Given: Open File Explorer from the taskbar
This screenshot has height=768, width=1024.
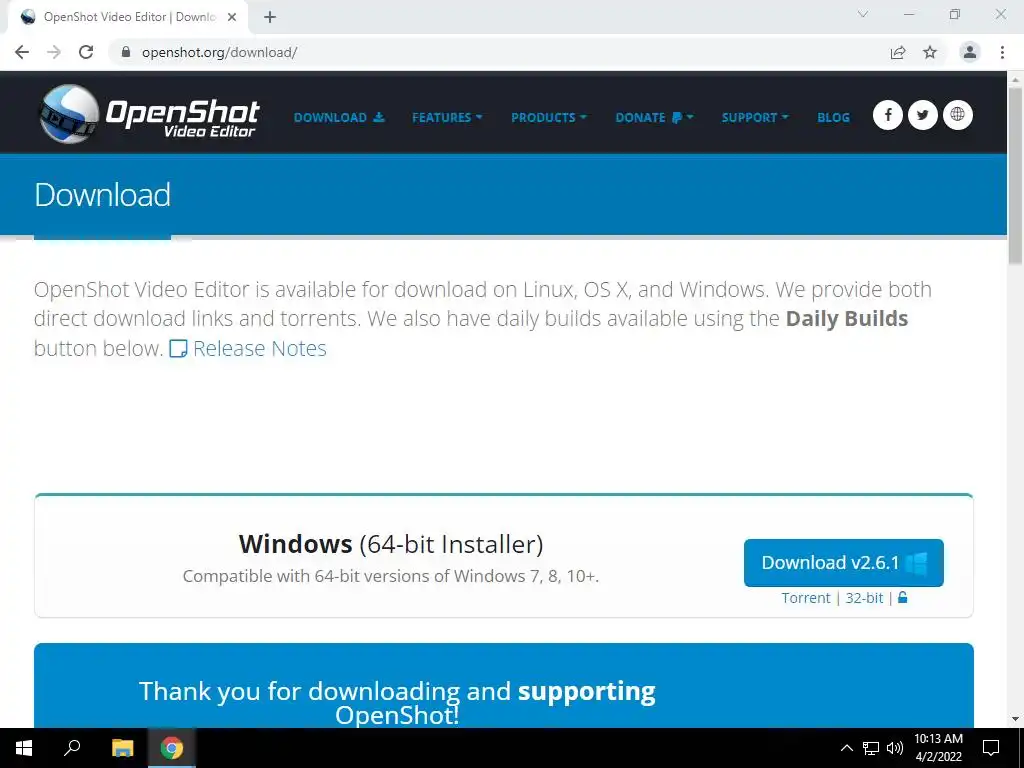Looking at the screenshot, I should [x=122, y=748].
